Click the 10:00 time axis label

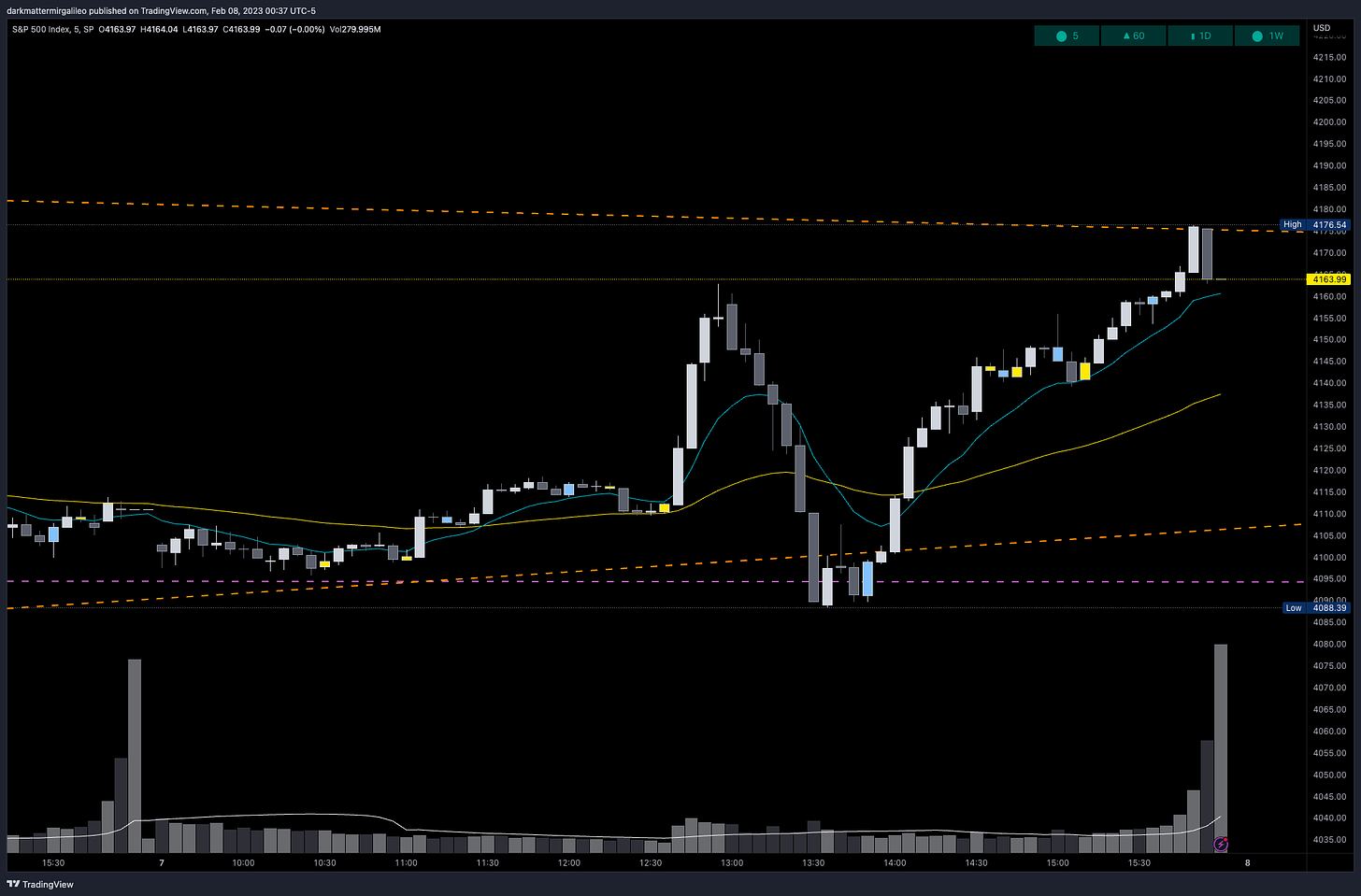tap(243, 863)
